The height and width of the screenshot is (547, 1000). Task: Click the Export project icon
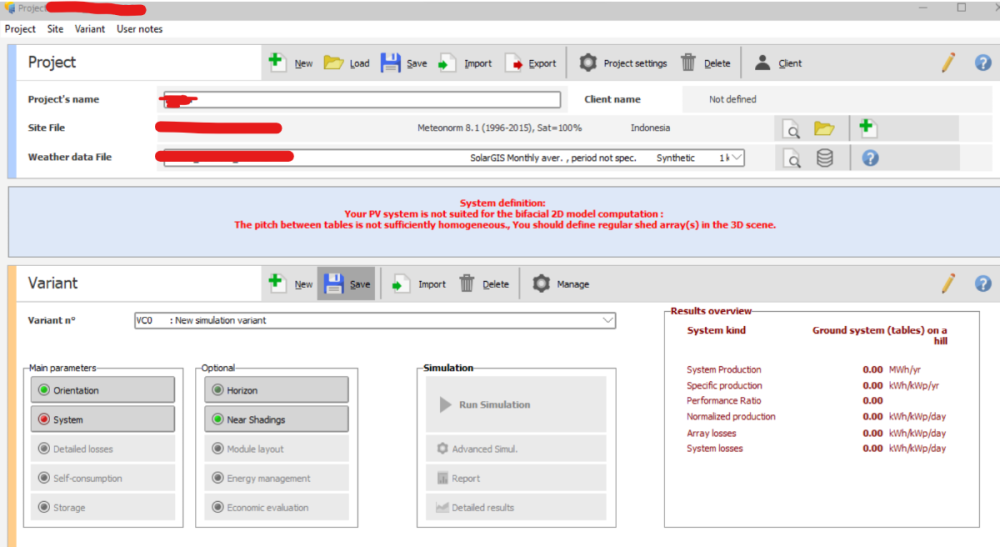click(514, 63)
